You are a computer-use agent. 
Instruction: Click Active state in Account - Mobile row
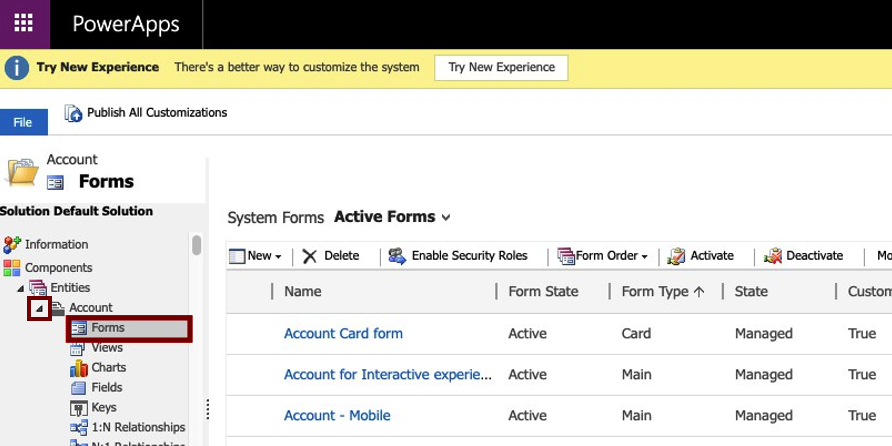tap(527, 415)
